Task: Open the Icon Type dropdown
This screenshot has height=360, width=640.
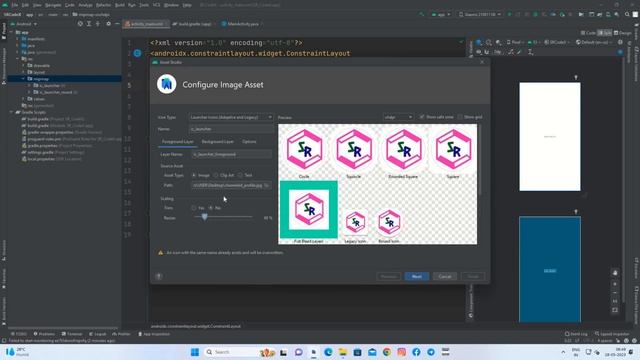Action: pyautogui.click(x=231, y=117)
